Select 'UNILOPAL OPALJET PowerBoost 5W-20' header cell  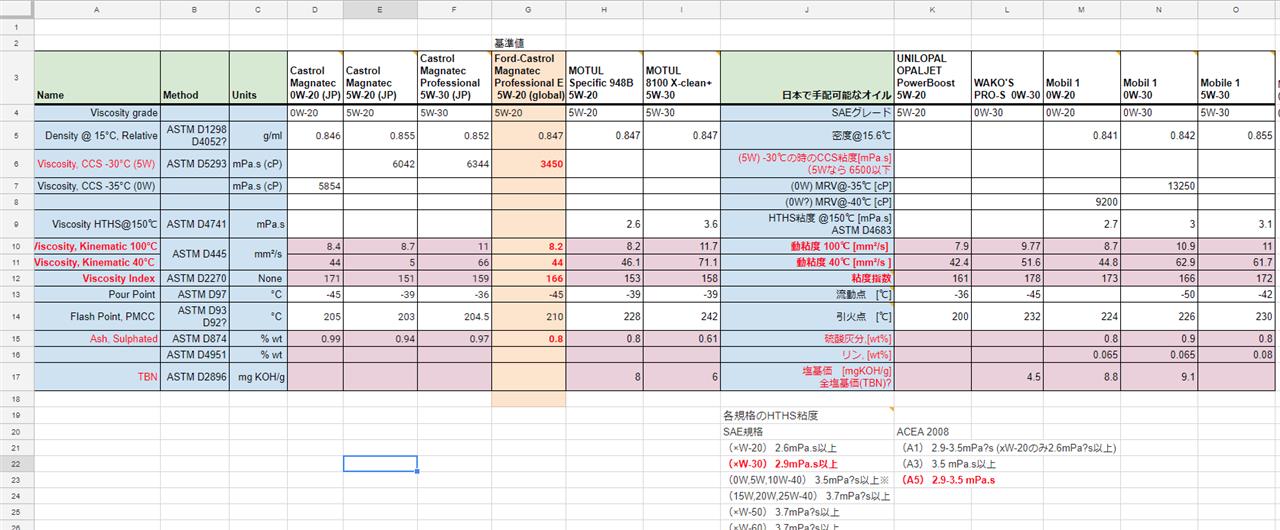pos(932,77)
